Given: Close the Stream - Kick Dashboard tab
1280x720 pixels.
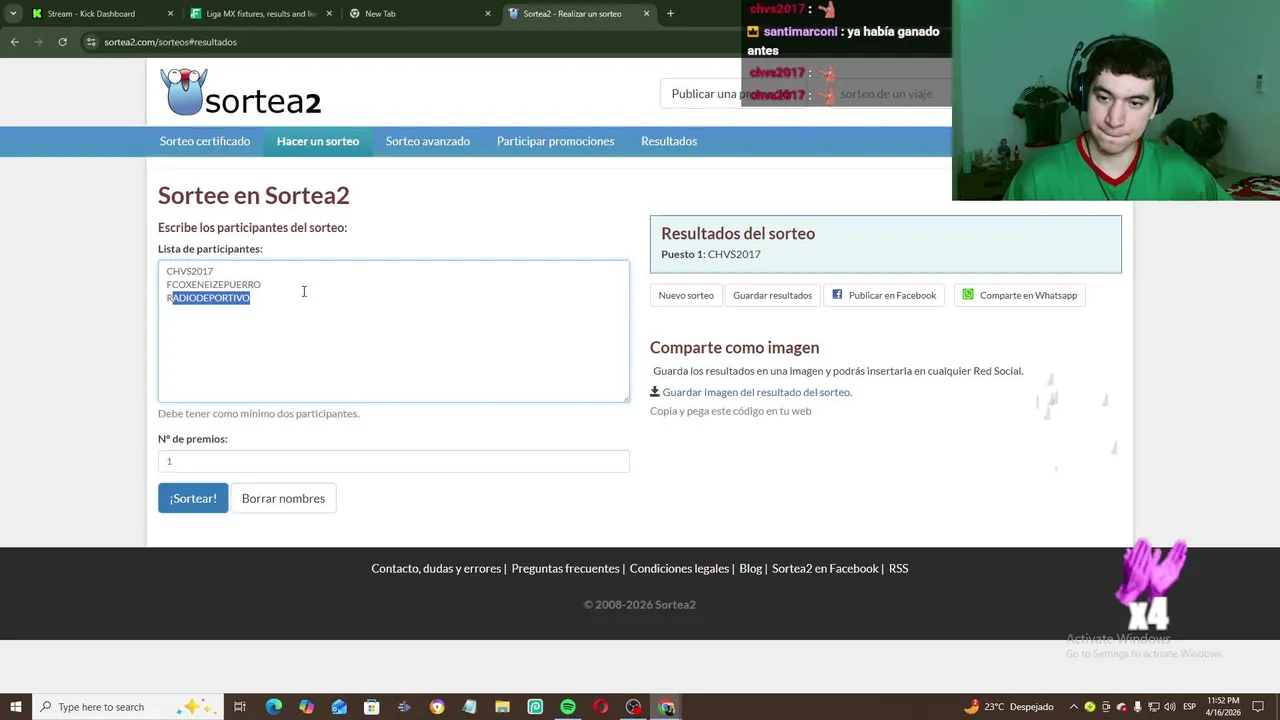Looking at the screenshot, I should (x=170, y=14).
